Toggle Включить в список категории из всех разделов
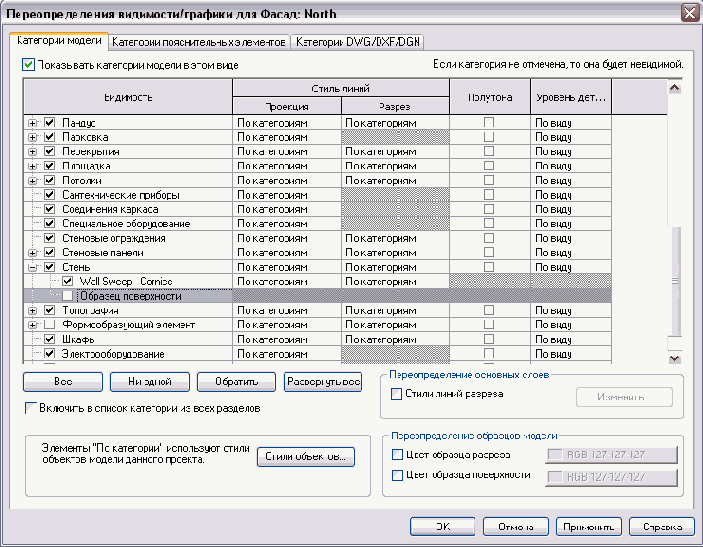Viewport: 703px width, 547px height. tap(30, 408)
